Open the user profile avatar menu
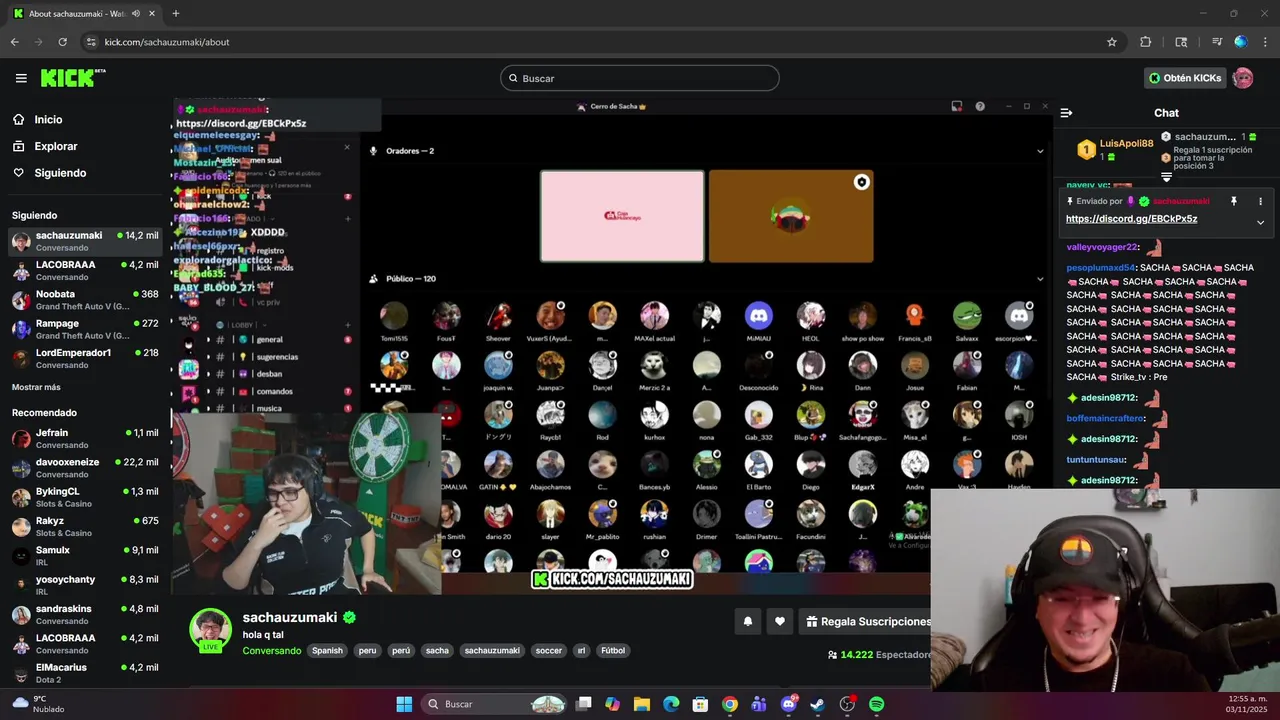Viewport: 1280px width, 720px height. pos(1243,78)
